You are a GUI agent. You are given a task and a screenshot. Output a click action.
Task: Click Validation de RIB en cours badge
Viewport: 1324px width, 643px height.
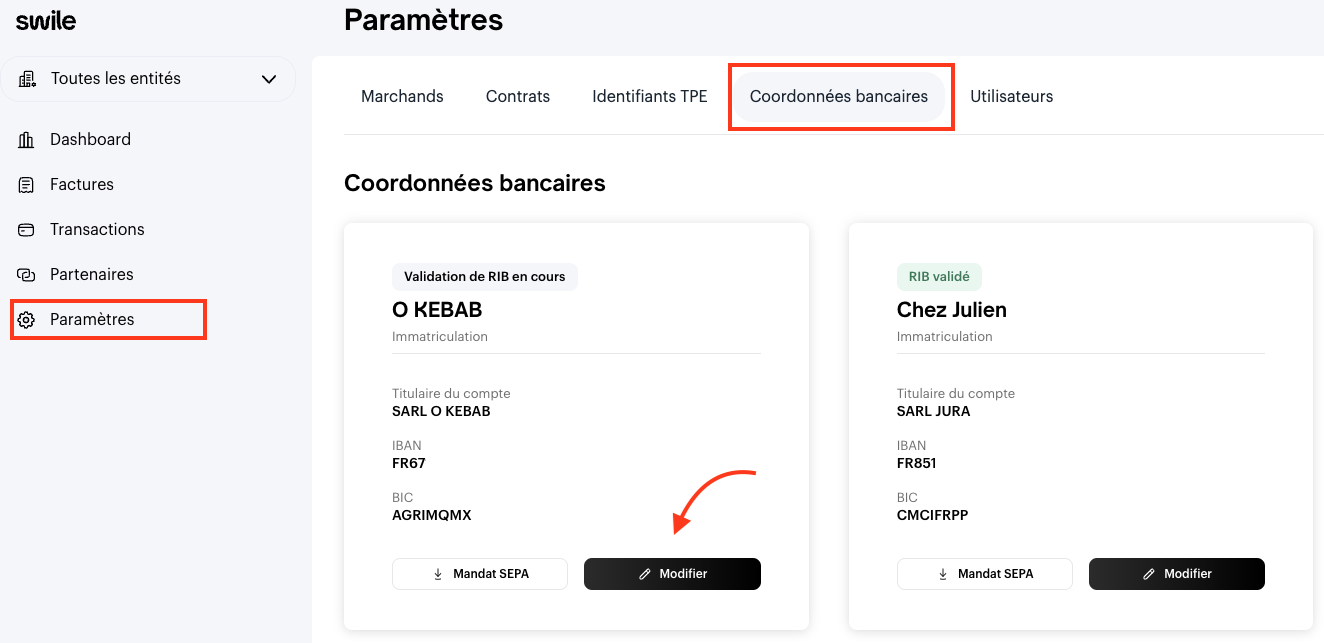pos(485,277)
